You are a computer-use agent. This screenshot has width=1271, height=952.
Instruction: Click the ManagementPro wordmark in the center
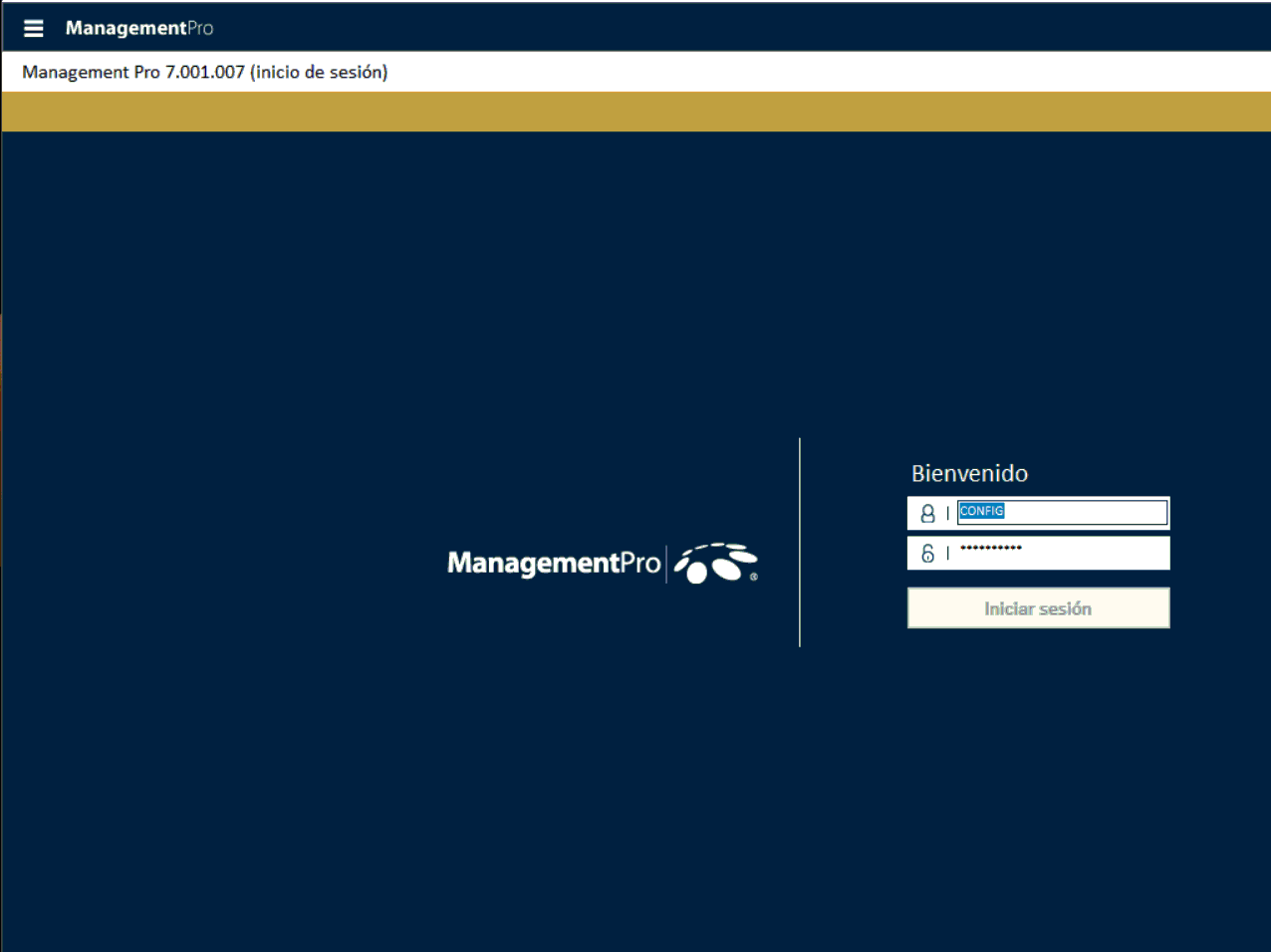553,564
